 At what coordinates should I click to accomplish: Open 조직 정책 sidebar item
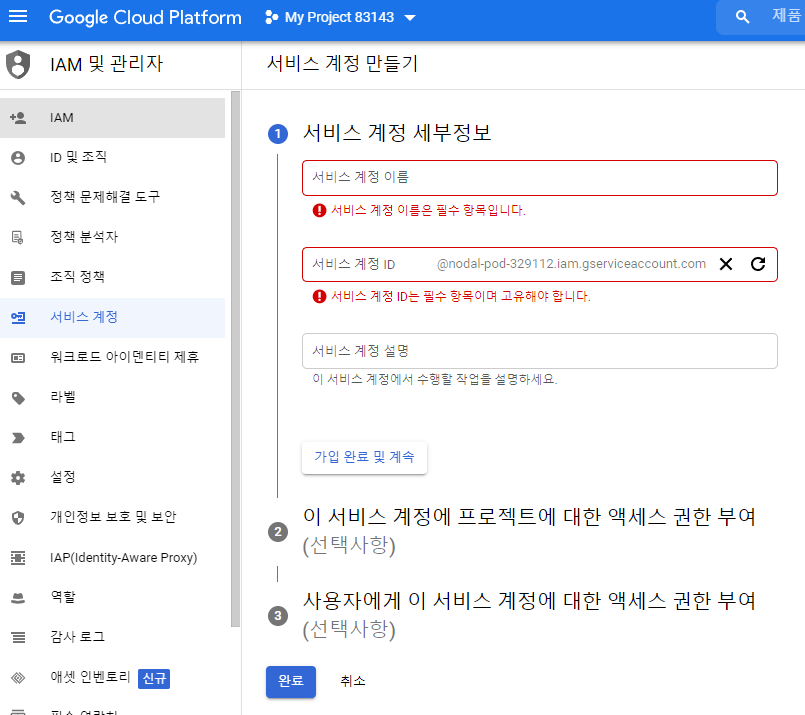pyautogui.click(x=112, y=277)
